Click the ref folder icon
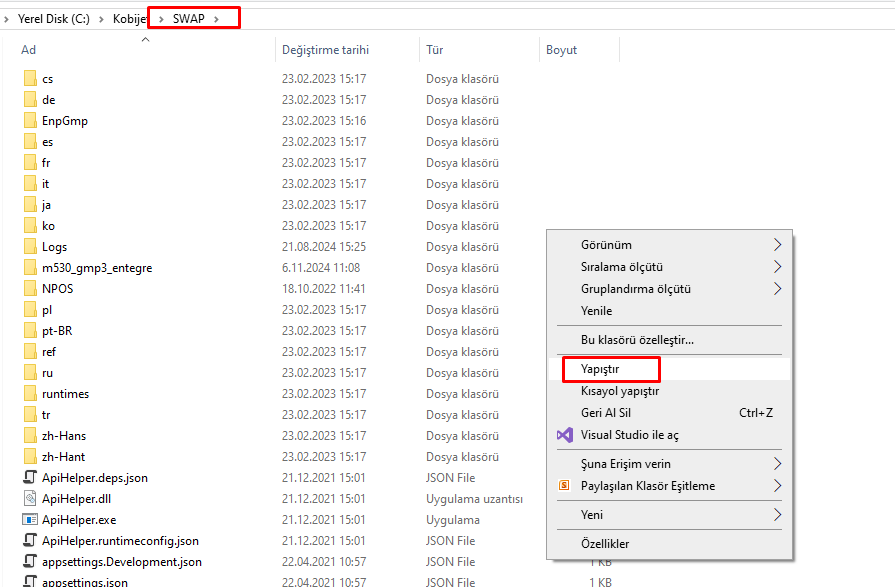The width and height of the screenshot is (895, 587). click(30, 352)
